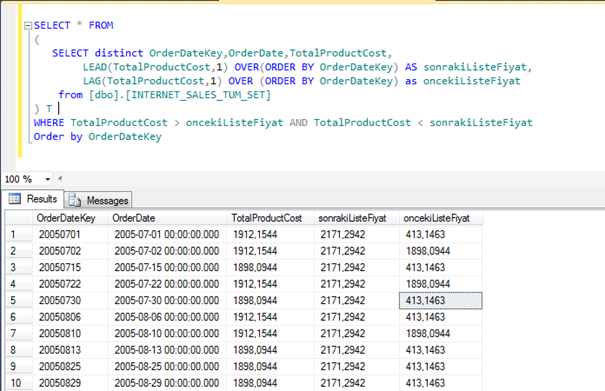The width and height of the screenshot is (605, 391).
Task: Click the cell 20050810
Action: coord(70,333)
